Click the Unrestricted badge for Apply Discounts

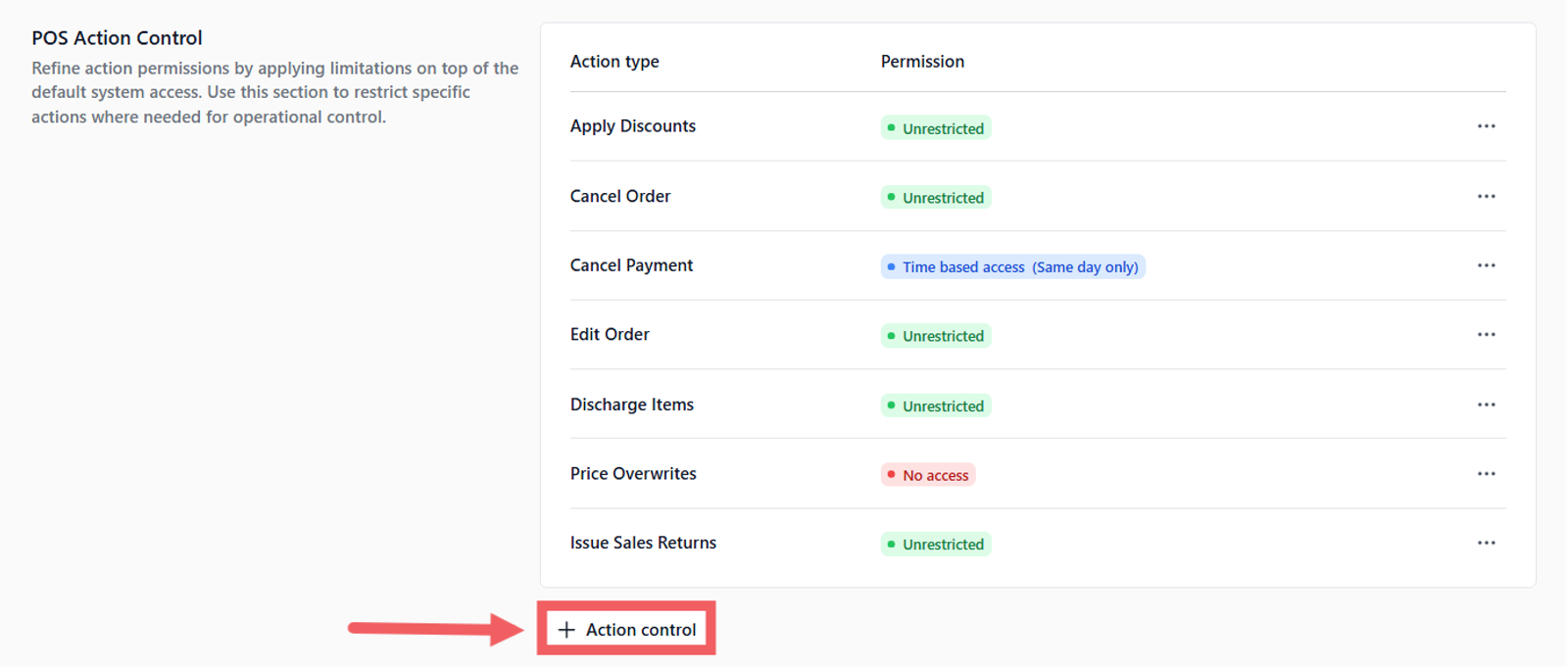[x=936, y=128]
